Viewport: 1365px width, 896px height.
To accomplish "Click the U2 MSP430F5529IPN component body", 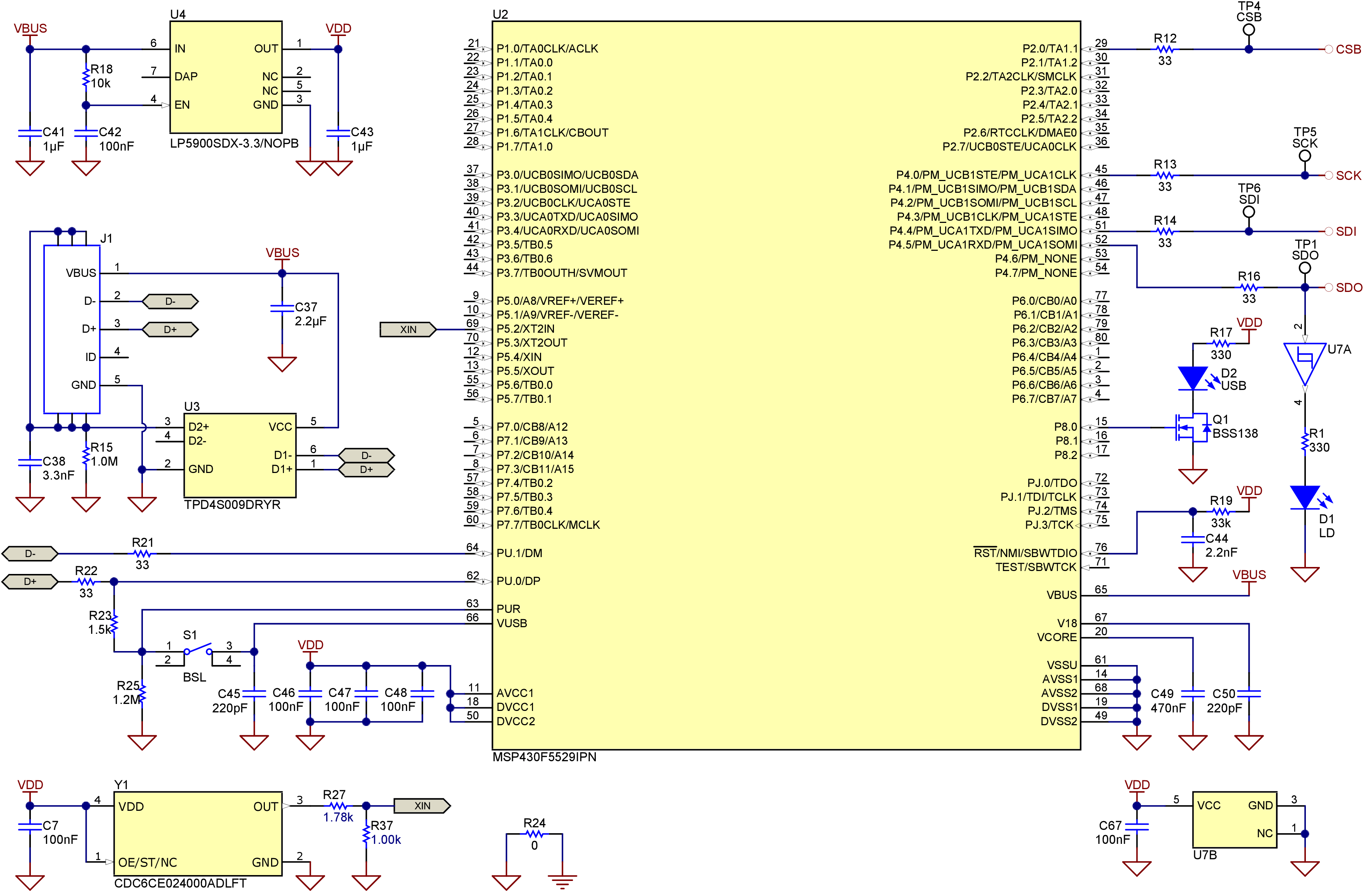I will [x=786, y=384].
